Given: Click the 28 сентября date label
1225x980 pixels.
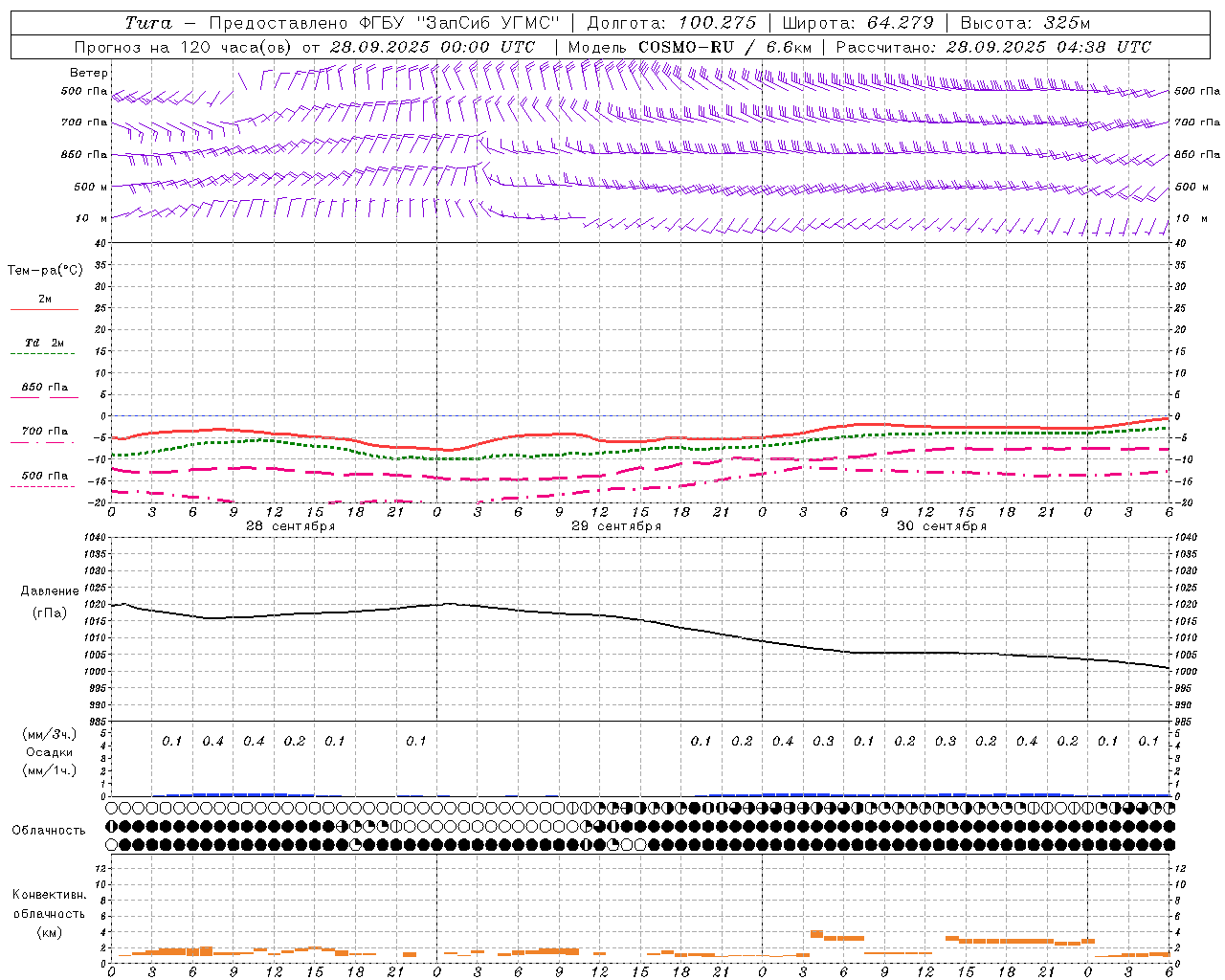Looking at the screenshot, I should 290,526.
